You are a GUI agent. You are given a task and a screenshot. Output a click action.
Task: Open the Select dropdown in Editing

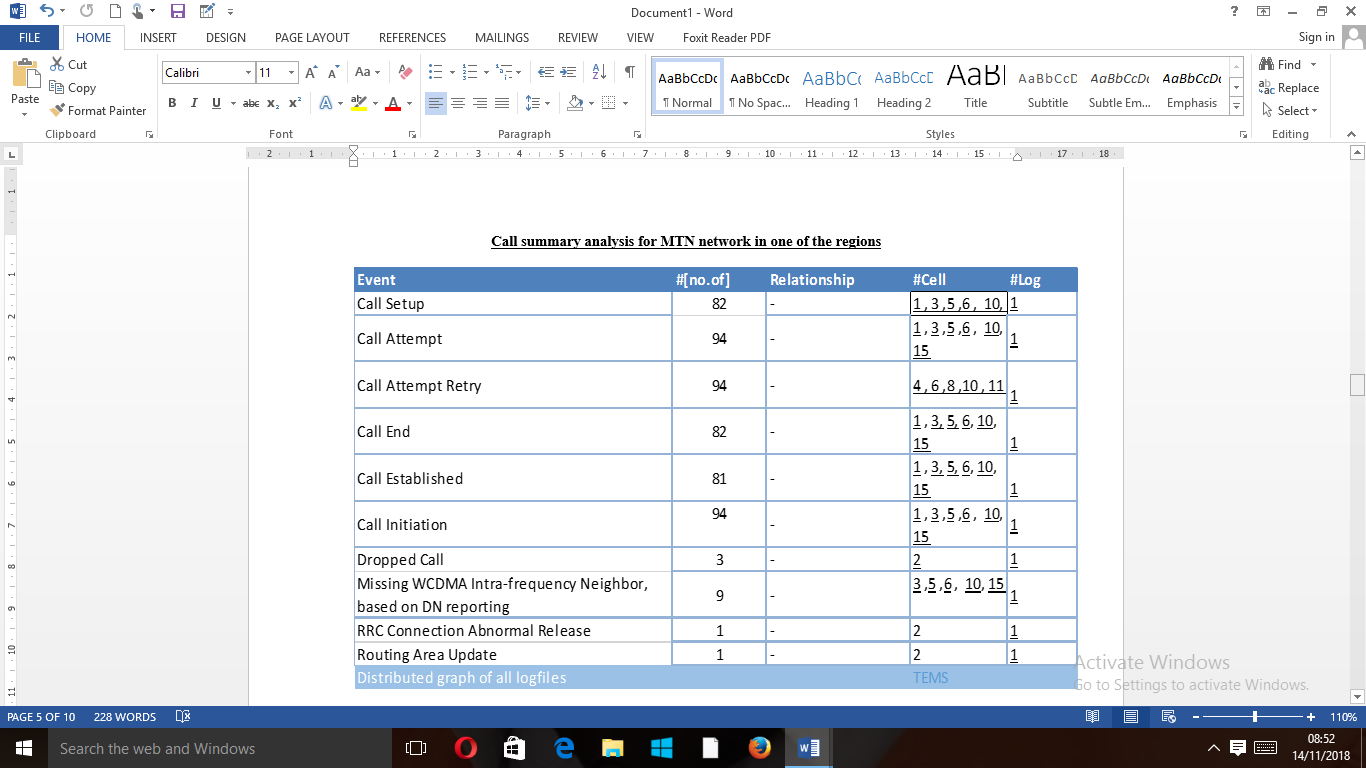(x=1290, y=110)
